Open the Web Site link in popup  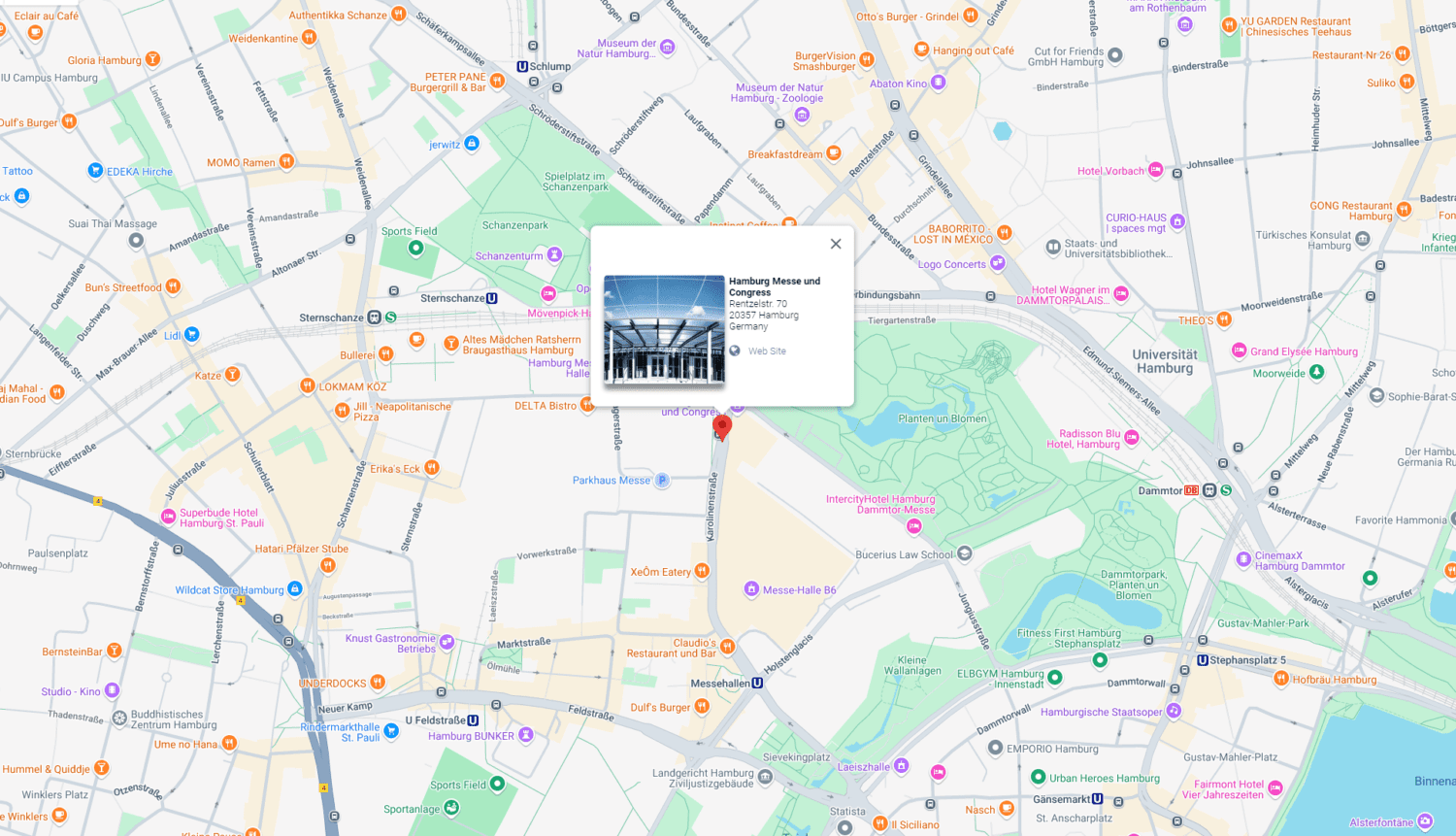point(767,351)
